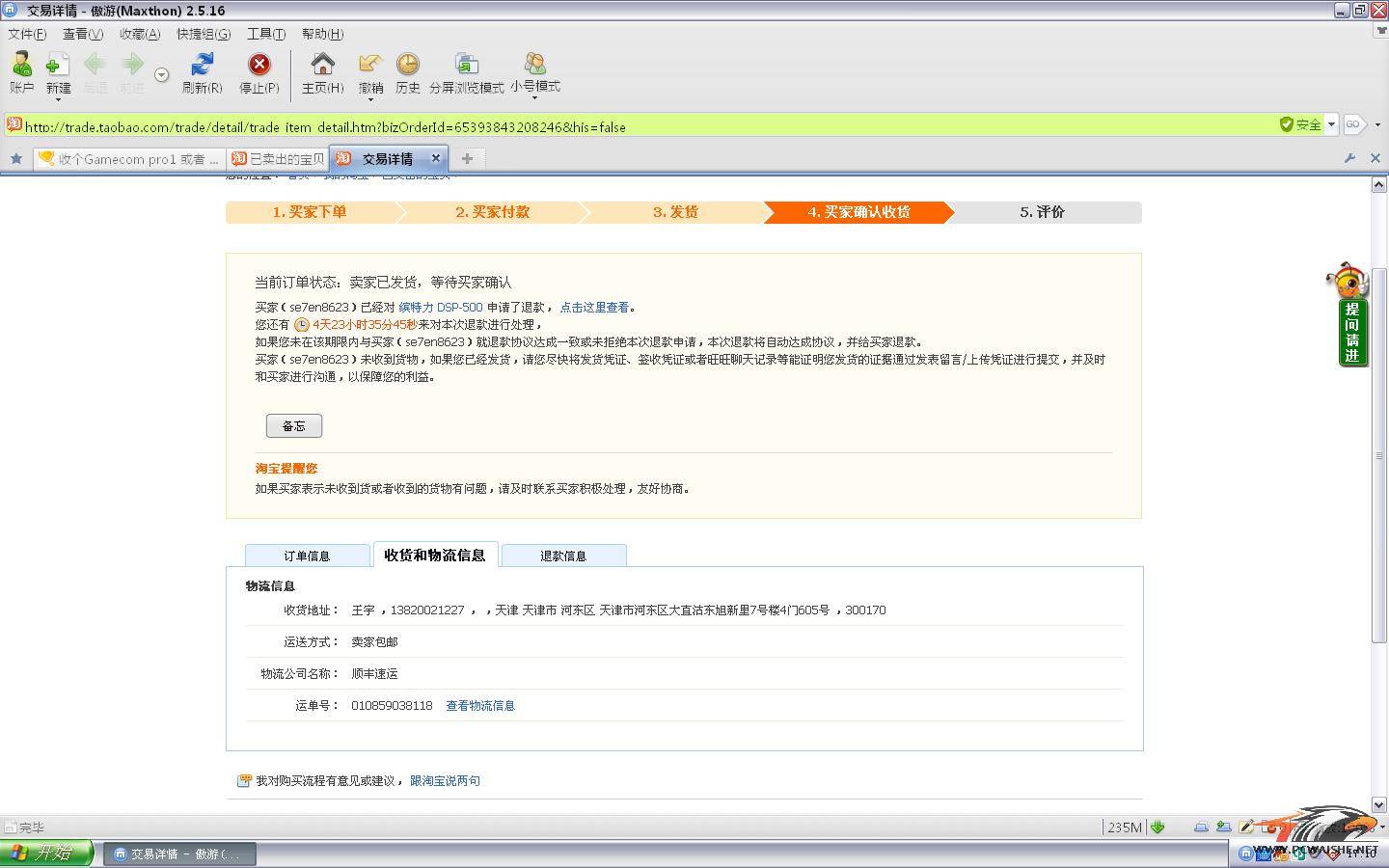
Task: Click the clock icon beside the countdown
Action: (x=302, y=325)
